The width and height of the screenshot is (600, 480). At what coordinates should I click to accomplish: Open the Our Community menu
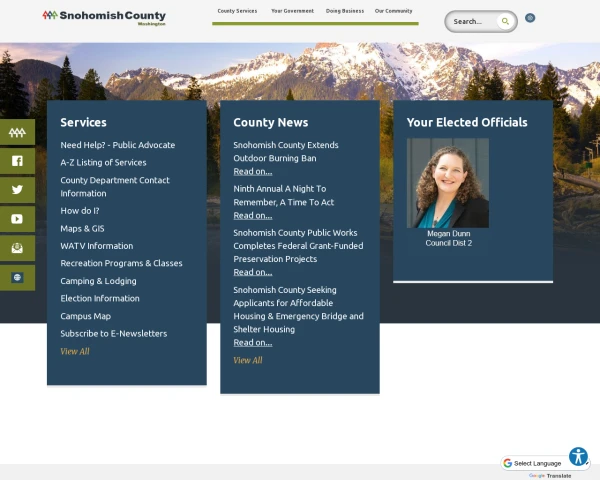393,11
